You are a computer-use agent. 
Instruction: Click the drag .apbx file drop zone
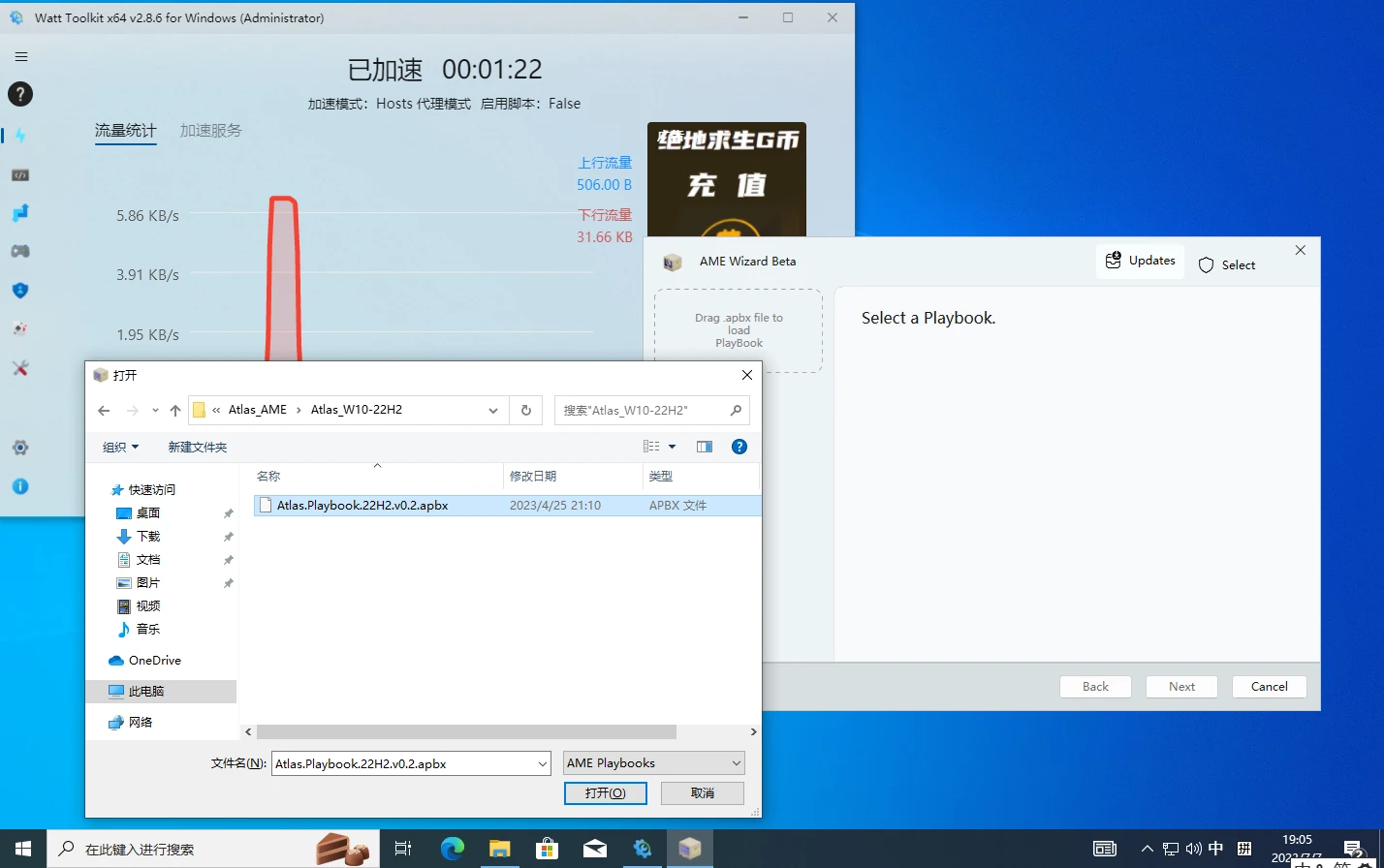[739, 330]
